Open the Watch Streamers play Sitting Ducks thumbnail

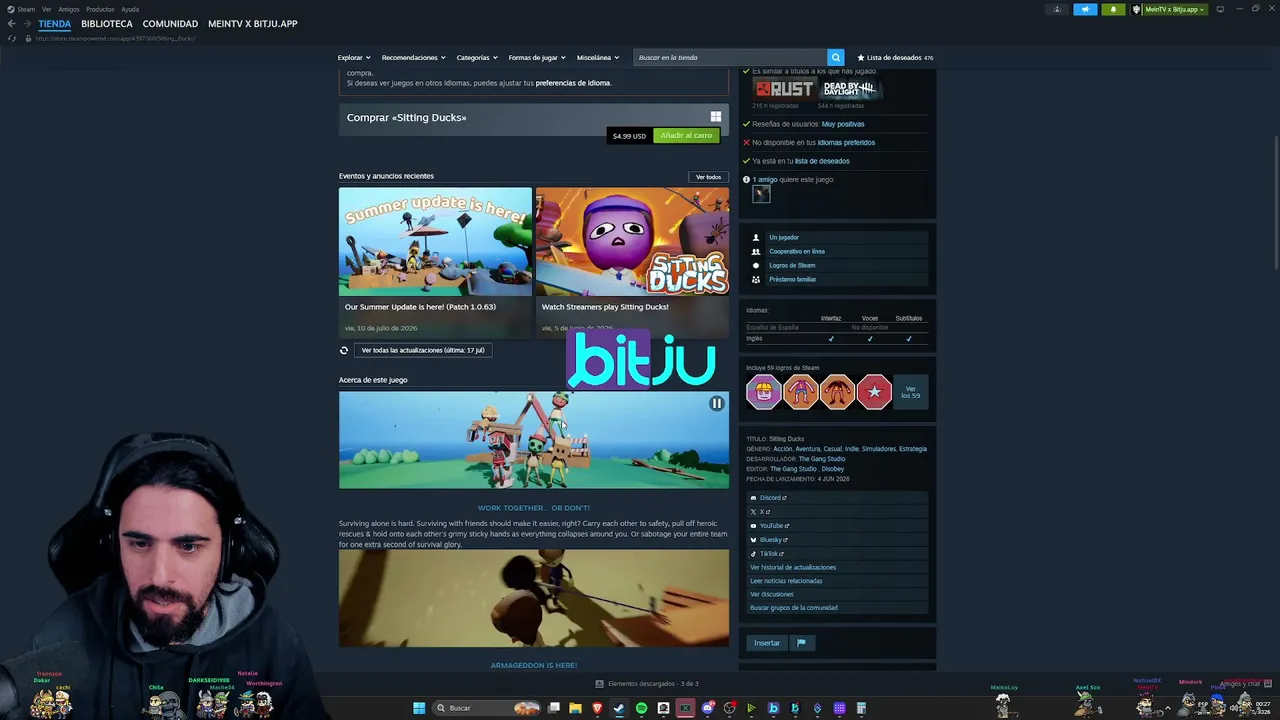tap(632, 241)
